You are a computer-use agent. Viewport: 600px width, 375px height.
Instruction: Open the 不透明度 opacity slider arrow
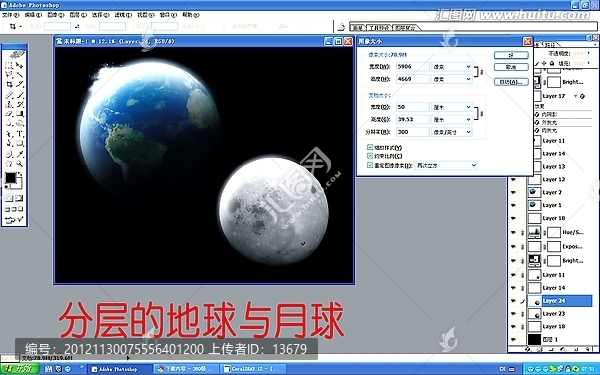(589, 53)
